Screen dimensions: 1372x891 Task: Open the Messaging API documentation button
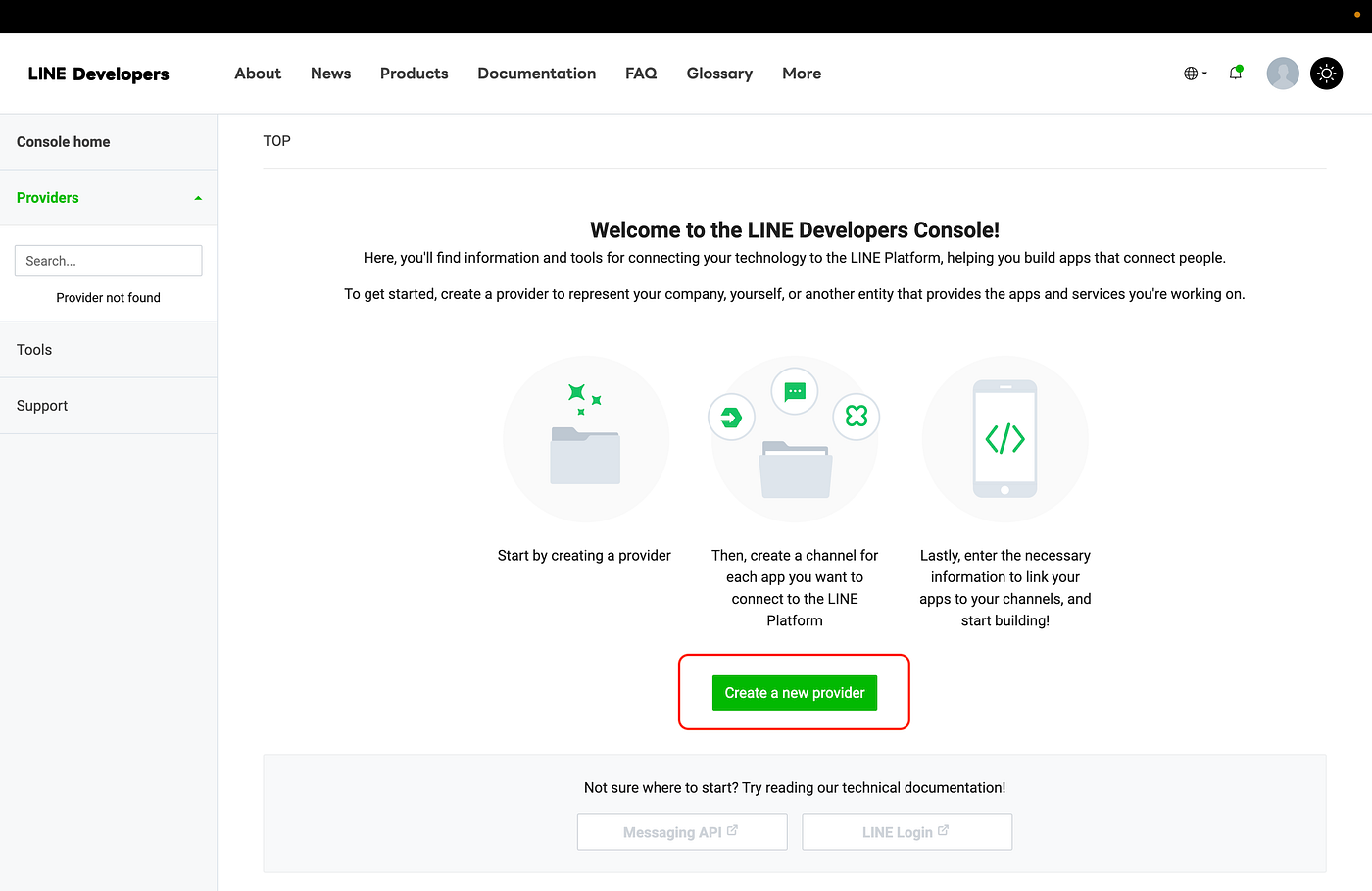682,832
